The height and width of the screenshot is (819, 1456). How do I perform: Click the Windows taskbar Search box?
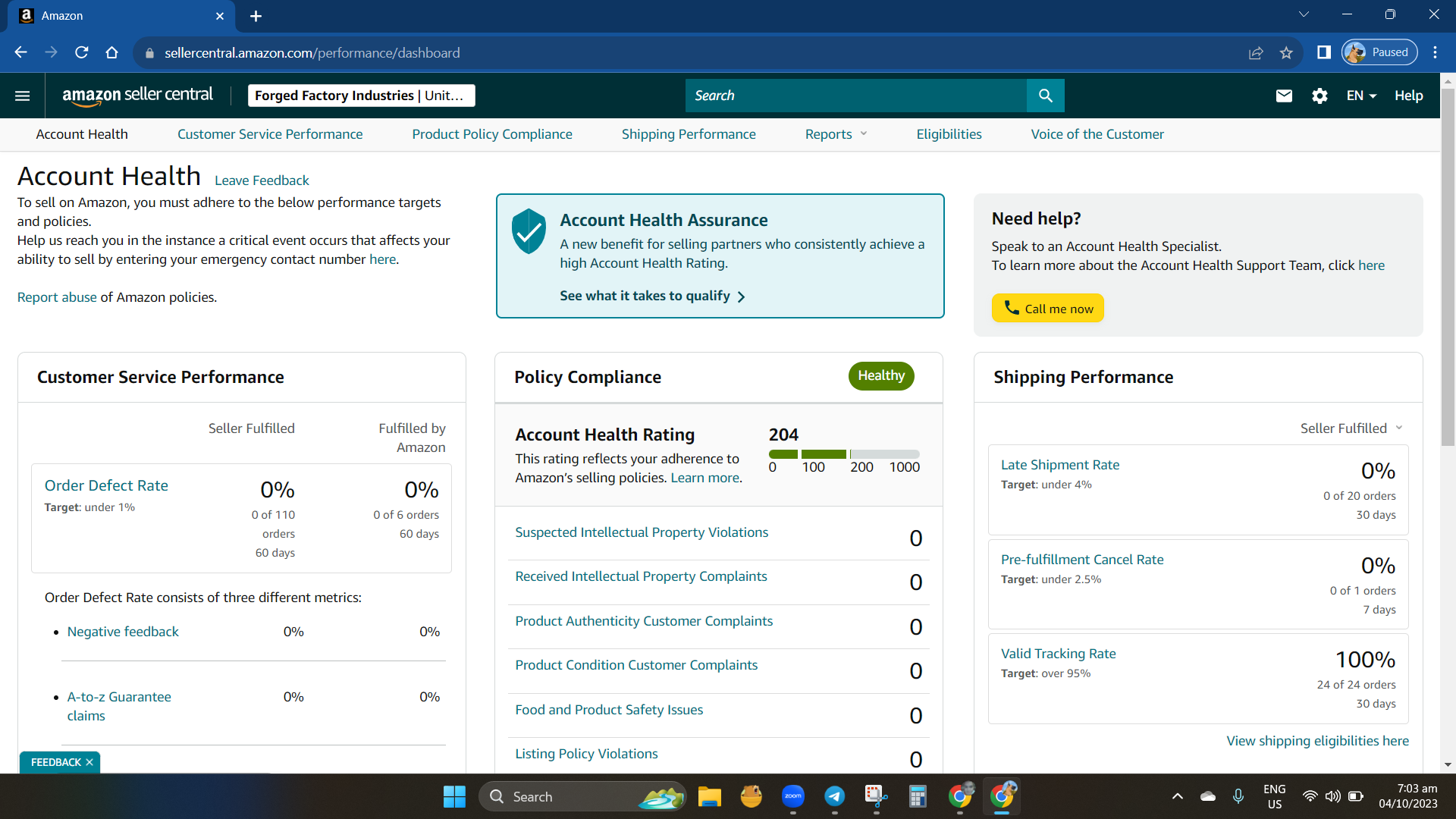582,796
